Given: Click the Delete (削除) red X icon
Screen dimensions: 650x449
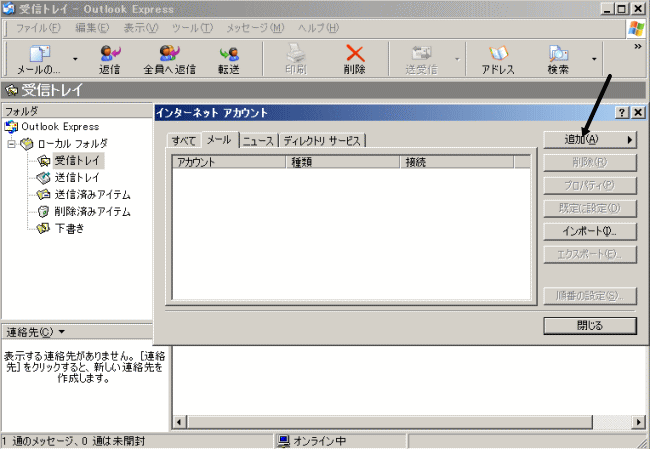Looking at the screenshot, I should pos(355,54).
